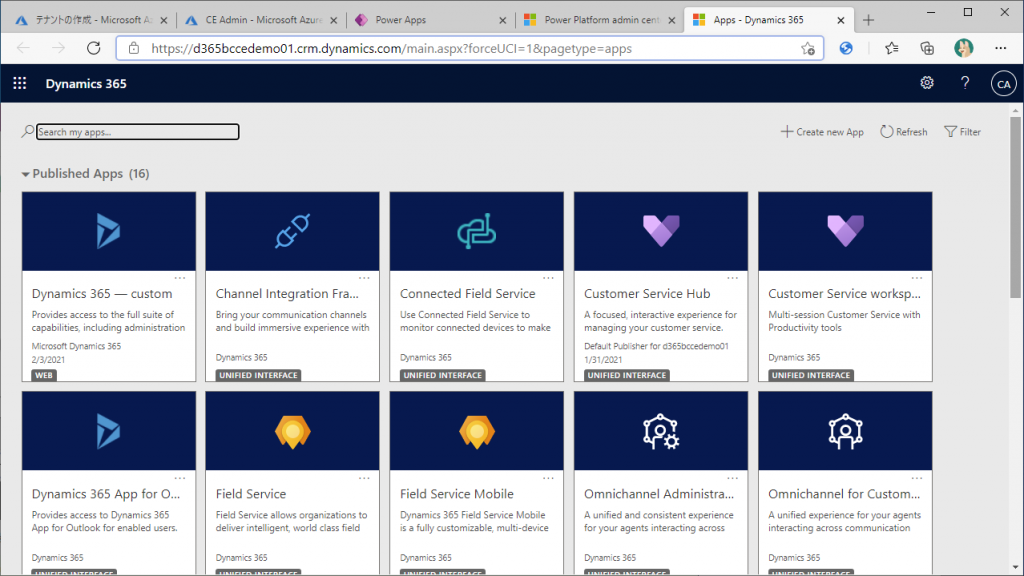Click the Connected Field Service tile icon
The image size is (1024, 576).
click(x=477, y=231)
